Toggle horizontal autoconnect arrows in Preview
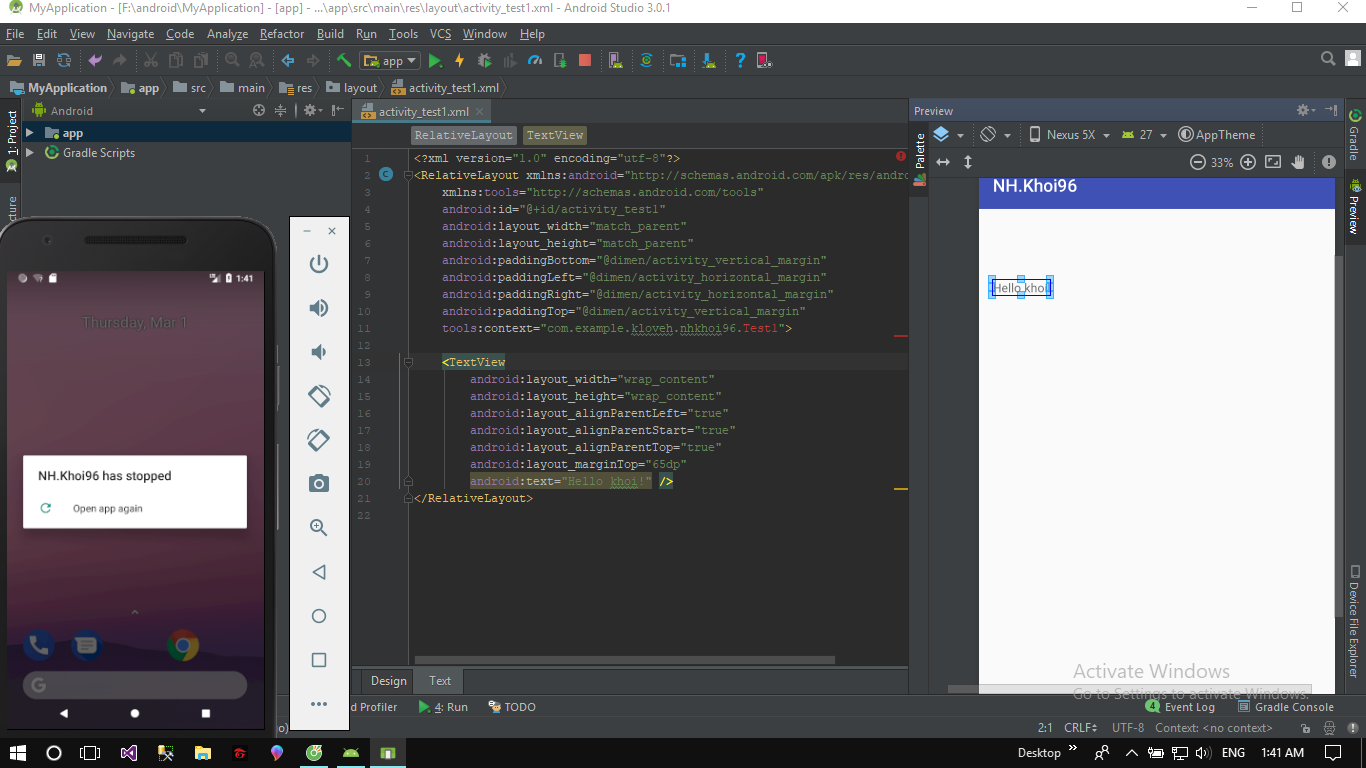1366x768 pixels. 942,162
